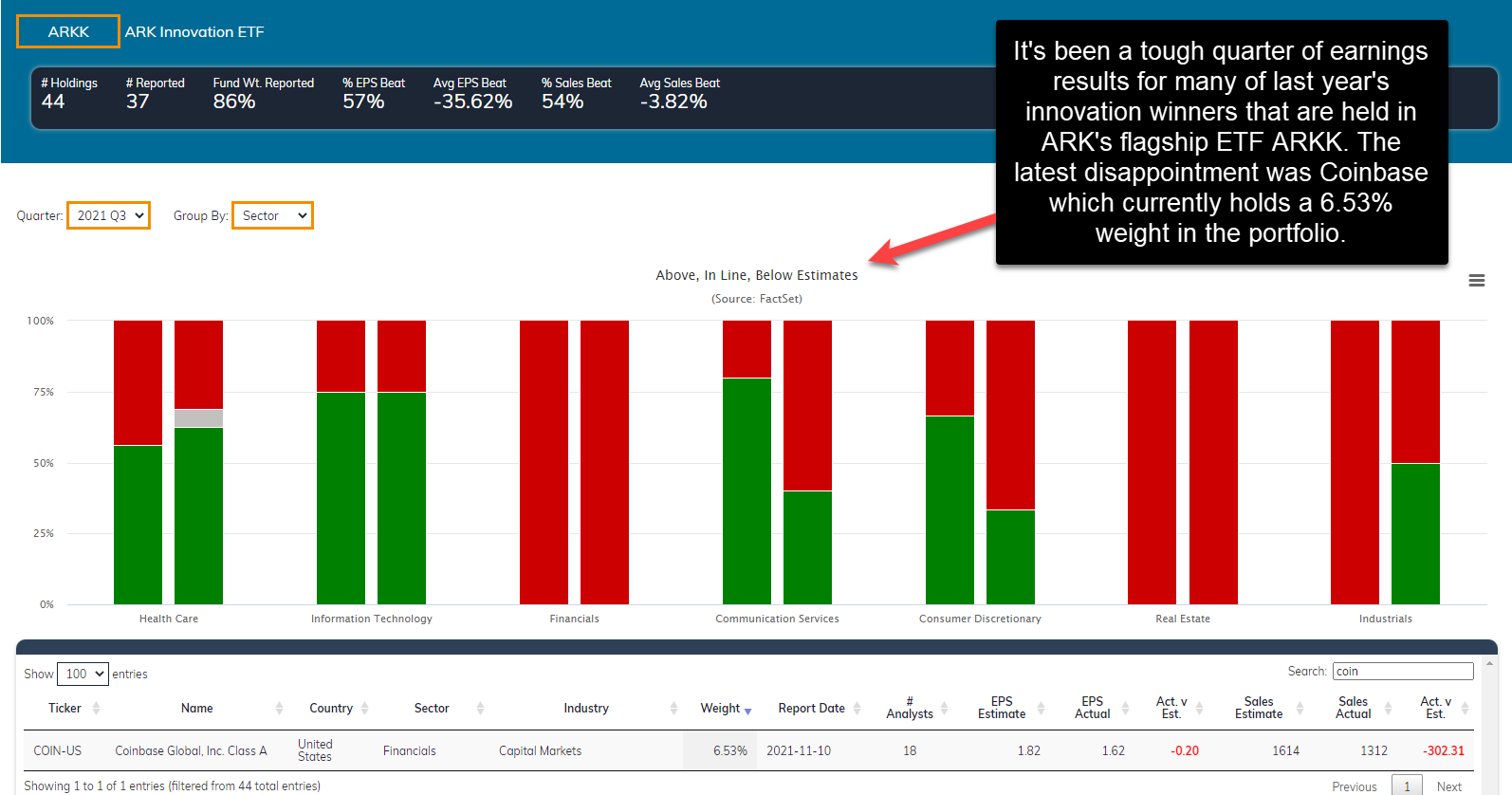Click the gray in-line segment of Health Care bar
1512x795 pixels.
[198, 418]
